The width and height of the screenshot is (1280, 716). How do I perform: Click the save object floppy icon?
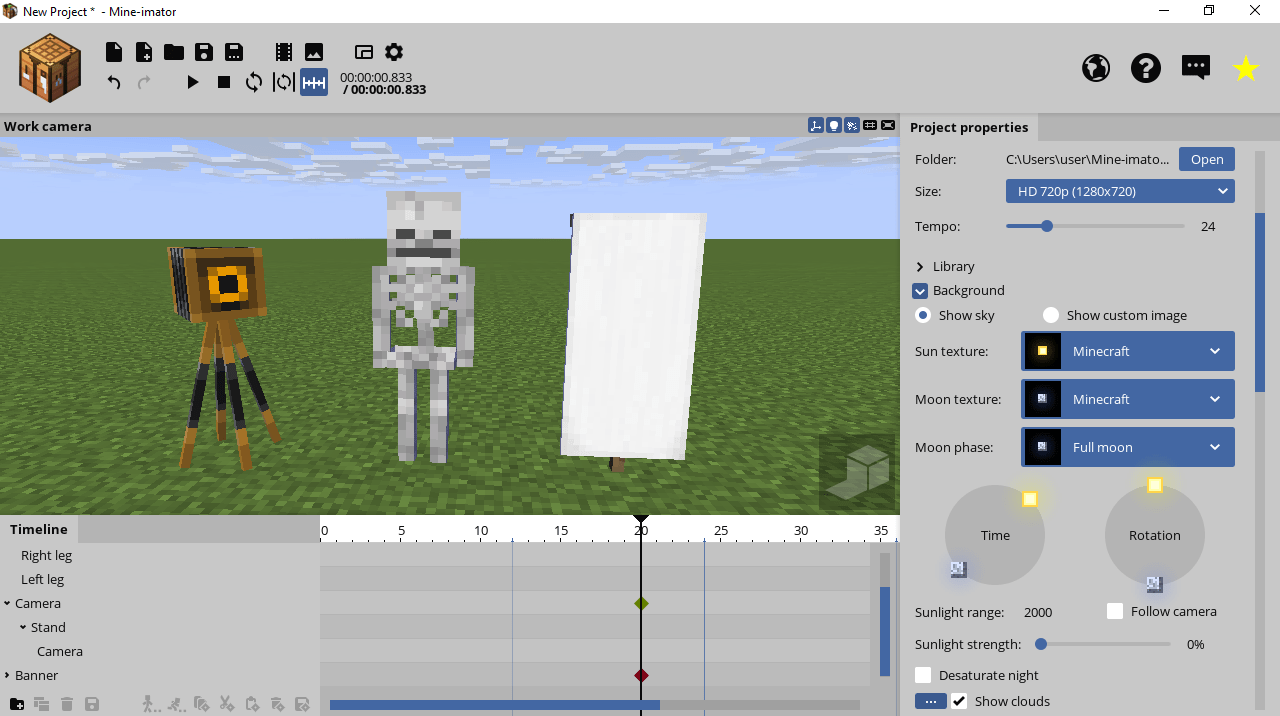click(92, 704)
